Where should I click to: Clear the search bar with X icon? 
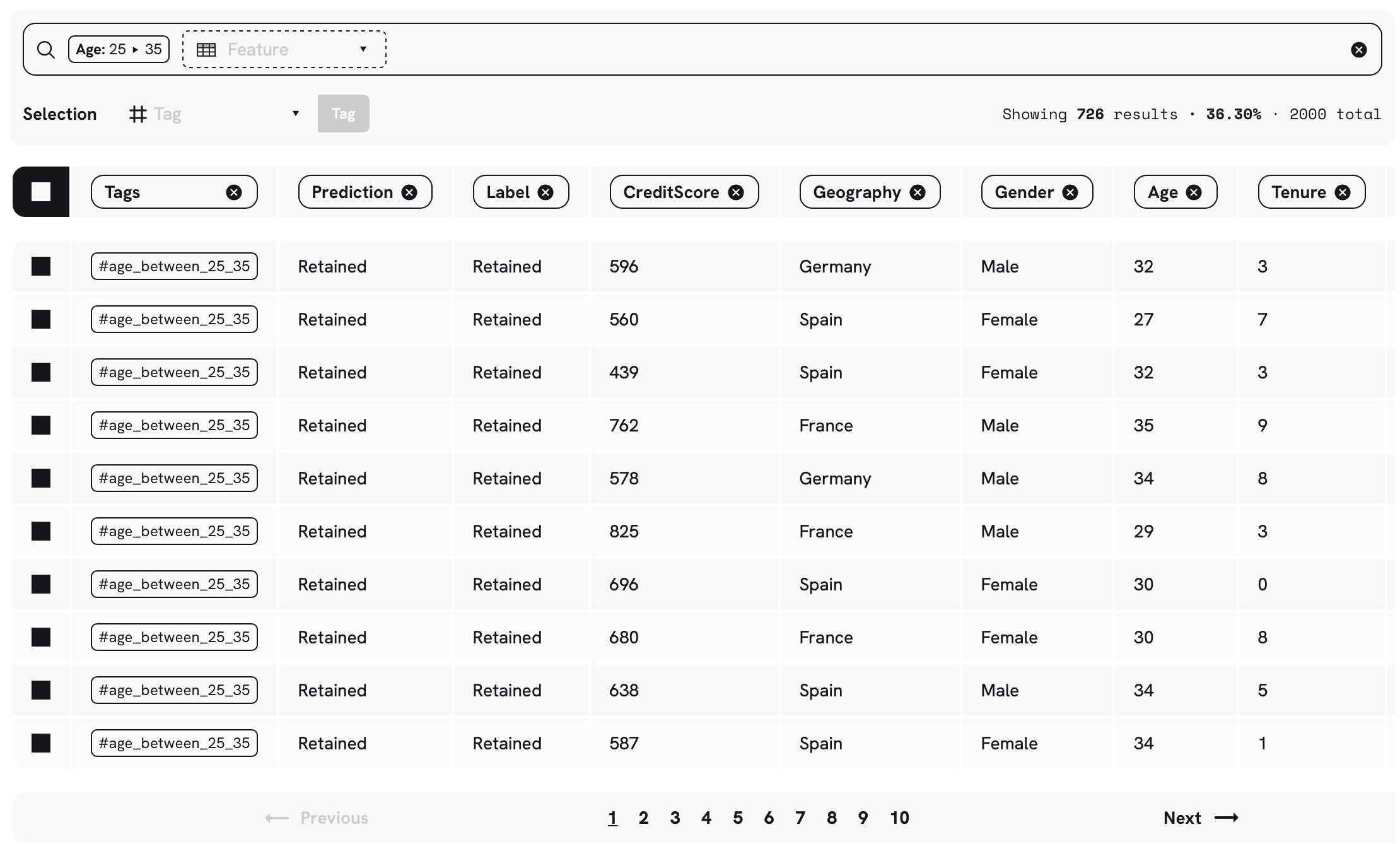point(1358,50)
